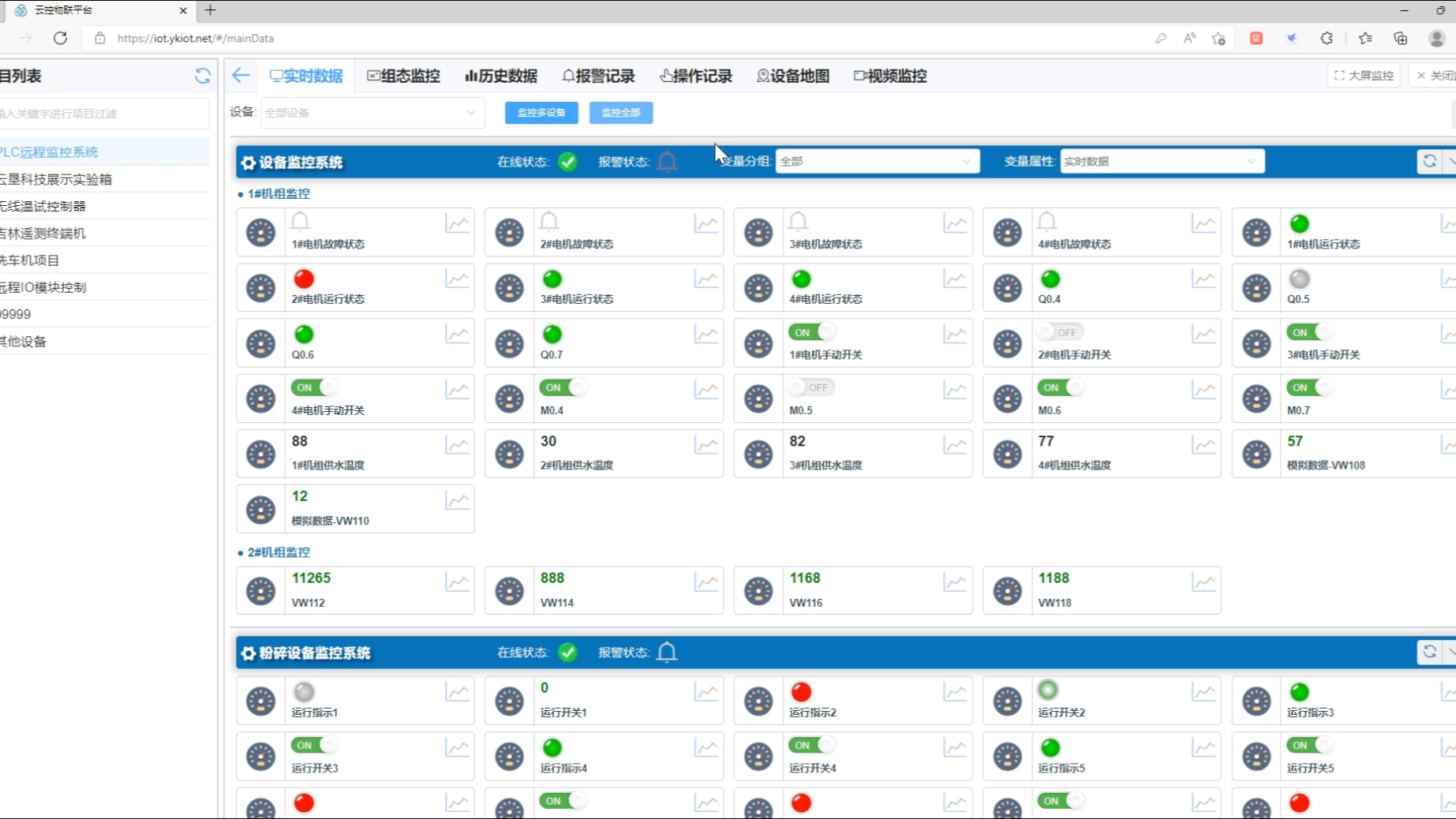Toggle the M0.4 switch
The height and width of the screenshot is (819, 1456).
[x=563, y=387]
